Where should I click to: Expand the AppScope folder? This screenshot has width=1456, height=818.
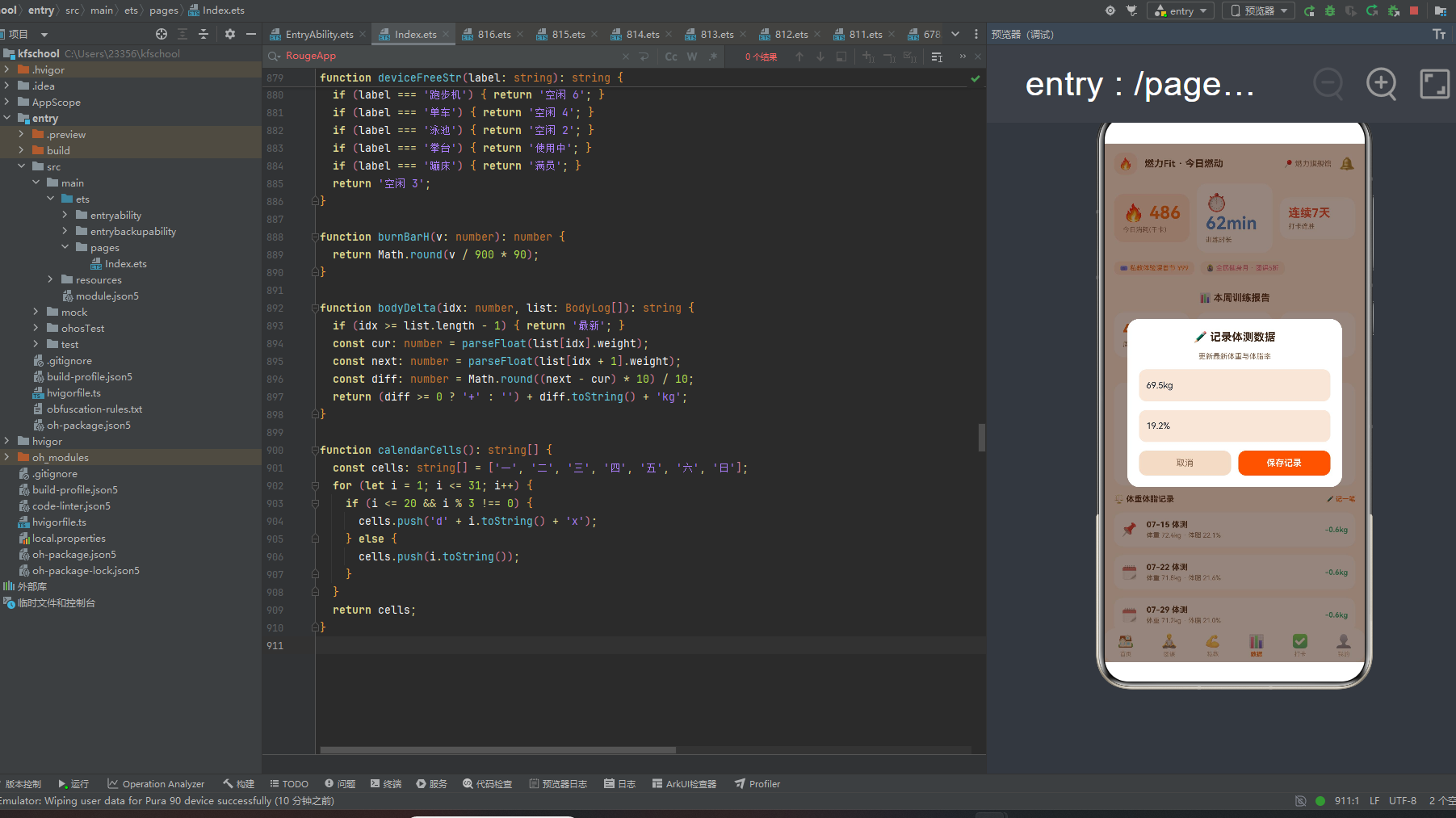pos(6,102)
